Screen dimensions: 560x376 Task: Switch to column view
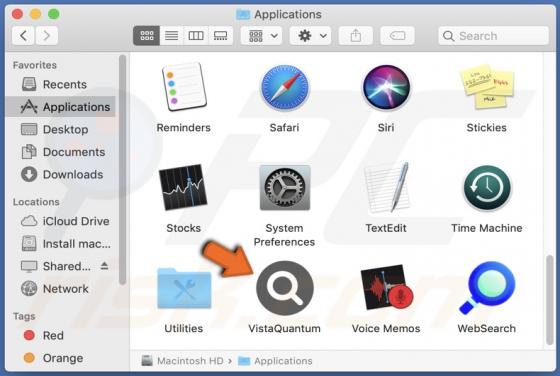[196, 36]
